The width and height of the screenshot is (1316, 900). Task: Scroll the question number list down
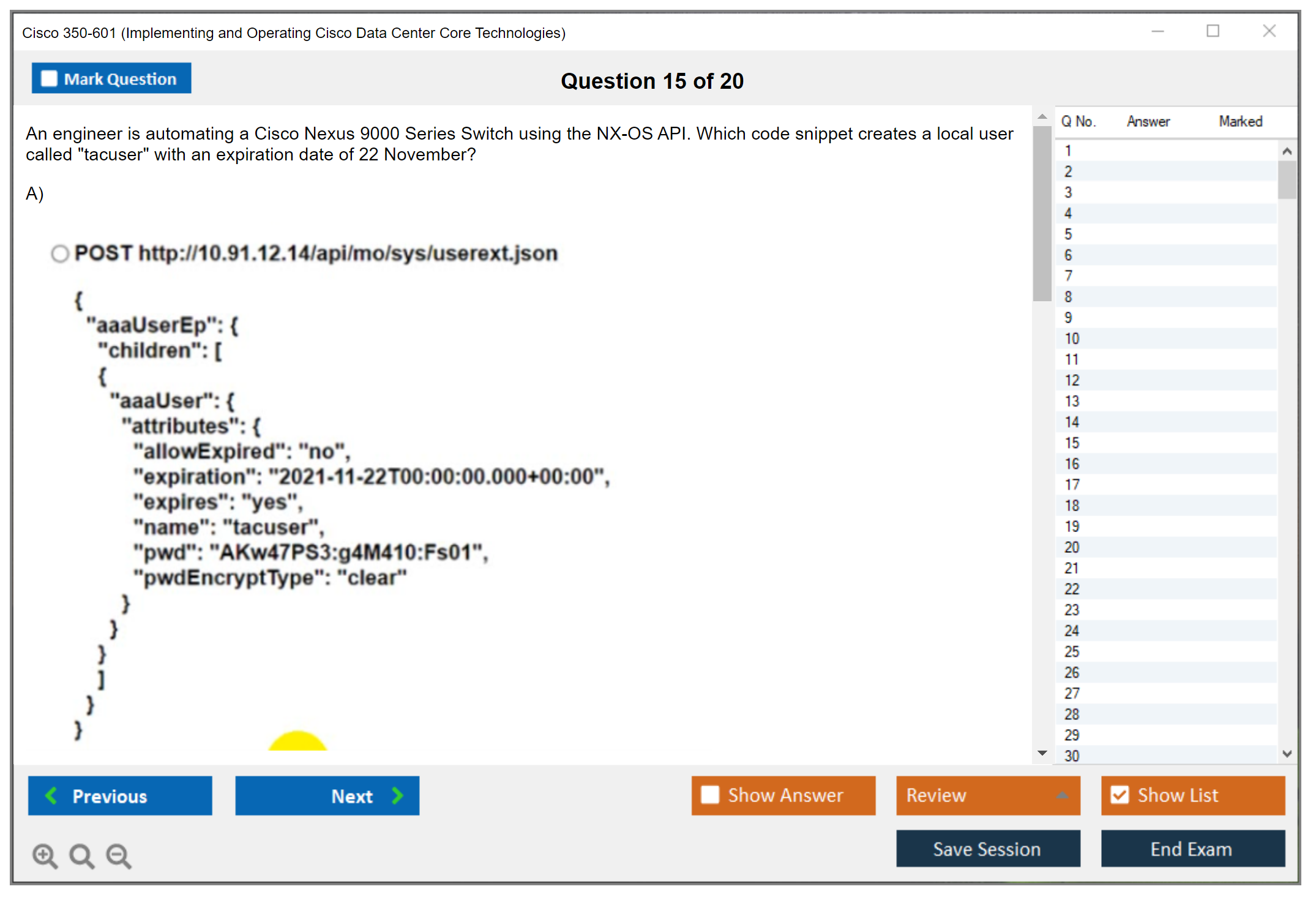pyautogui.click(x=1284, y=756)
